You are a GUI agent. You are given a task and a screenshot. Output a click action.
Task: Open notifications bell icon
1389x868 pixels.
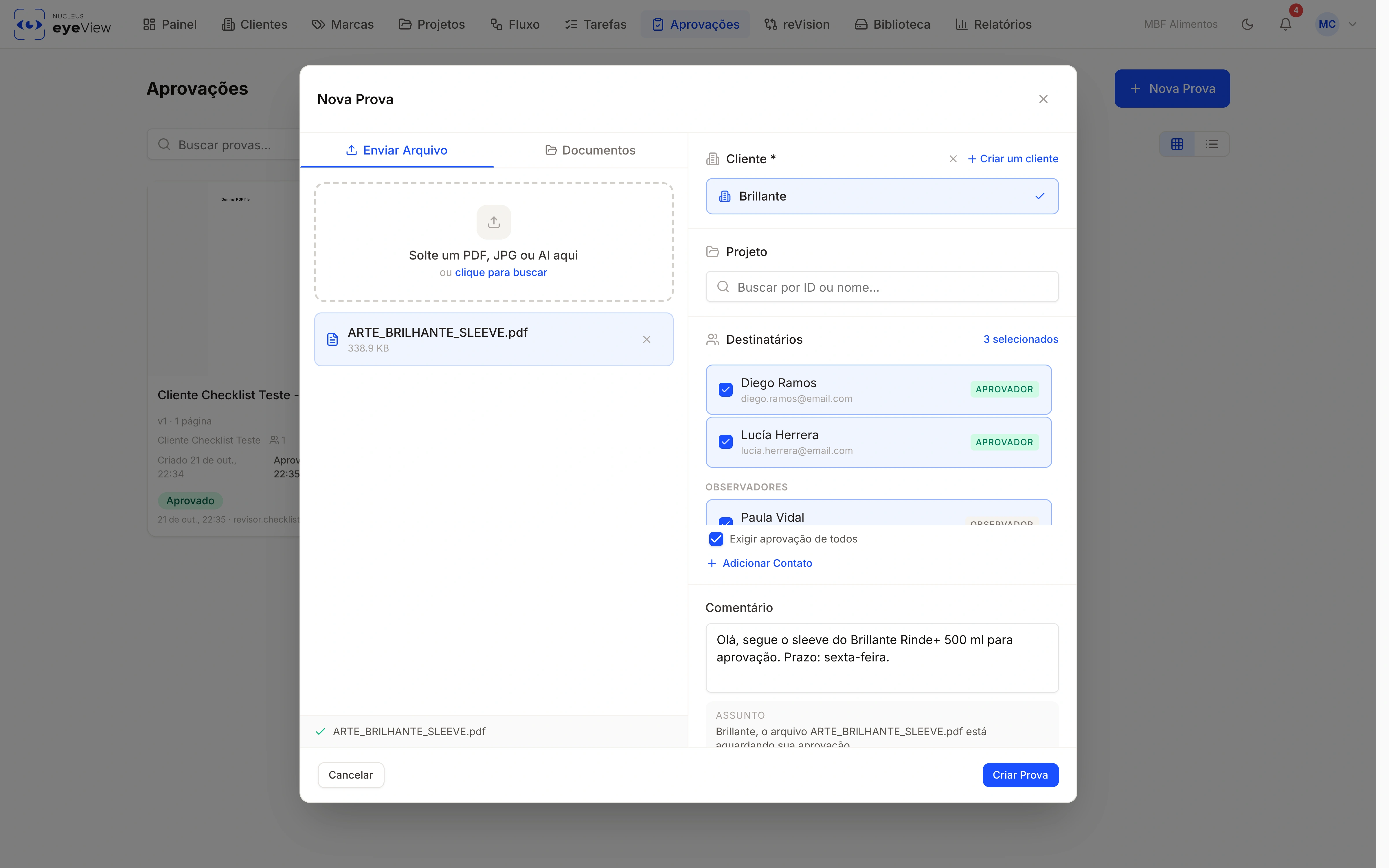[1285, 24]
